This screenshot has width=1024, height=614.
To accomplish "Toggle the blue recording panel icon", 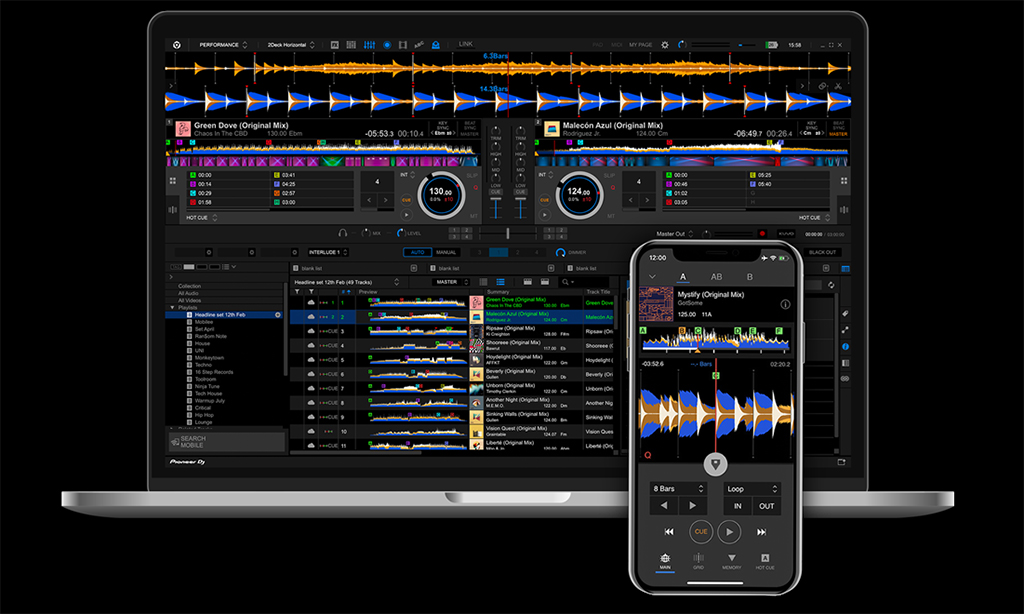I will click(387, 45).
